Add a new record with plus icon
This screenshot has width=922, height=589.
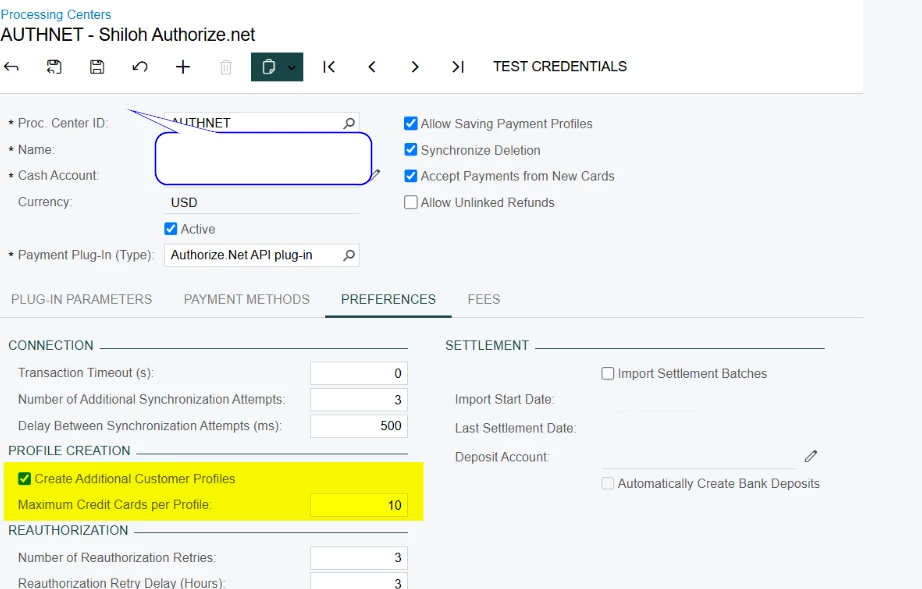coord(183,67)
